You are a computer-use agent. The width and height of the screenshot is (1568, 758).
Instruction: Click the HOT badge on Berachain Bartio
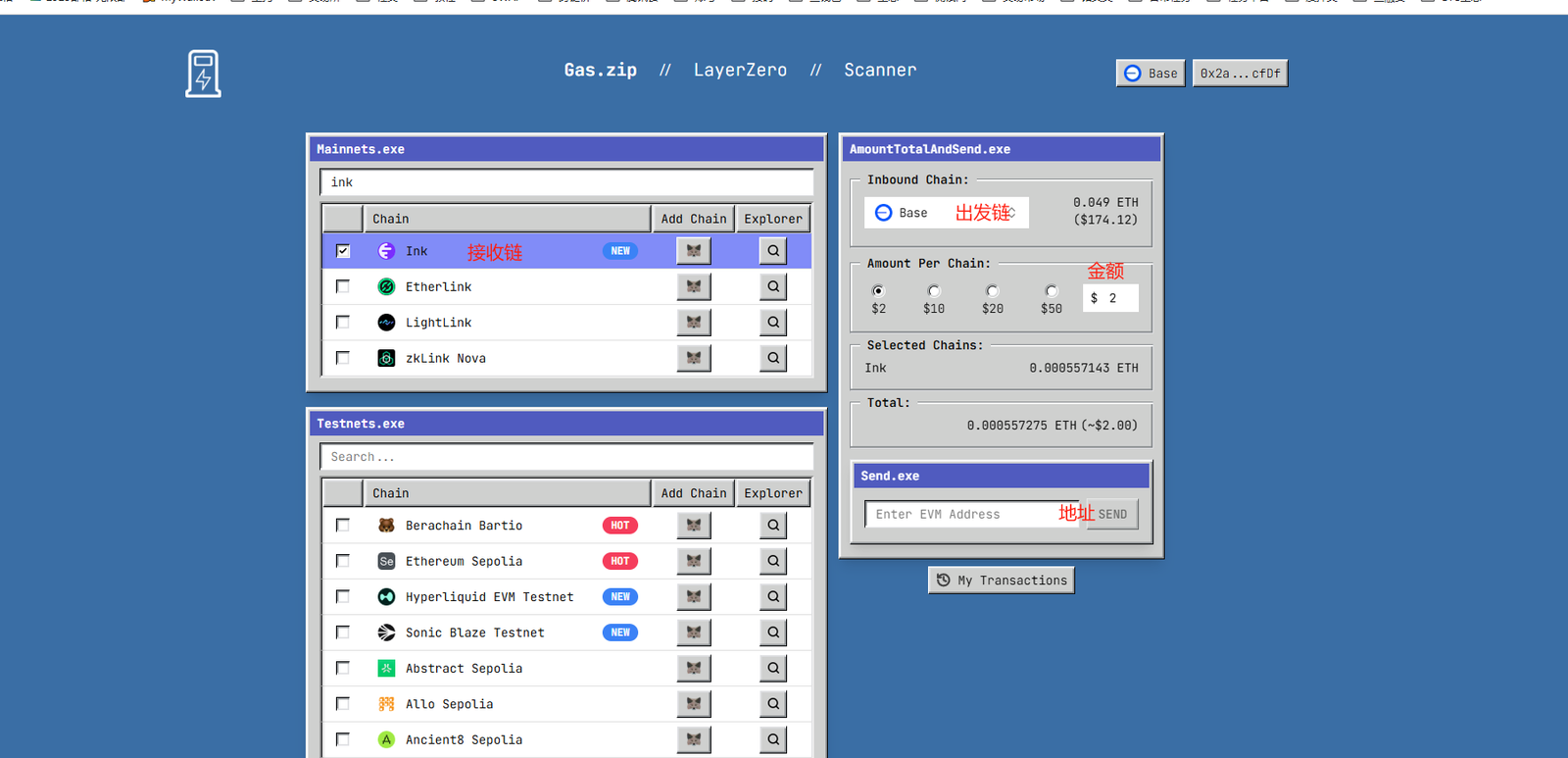click(620, 526)
